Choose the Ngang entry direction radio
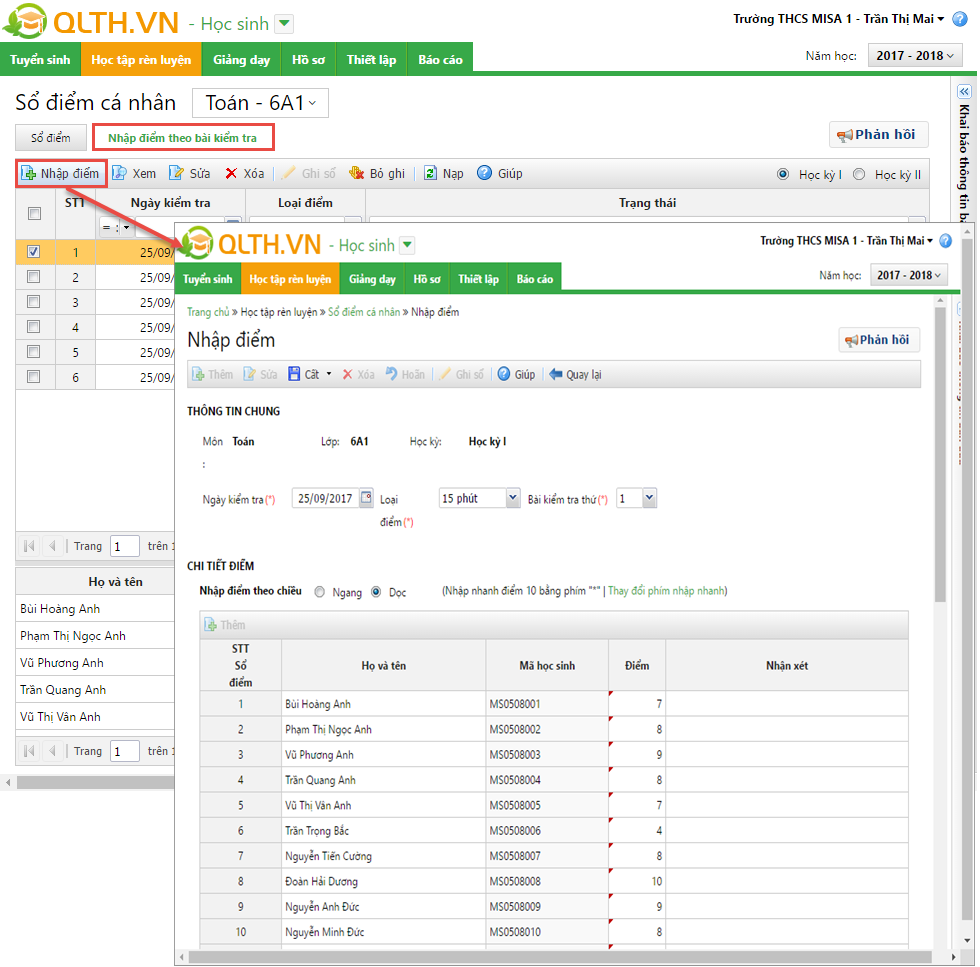The height and width of the screenshot is (967, 980). tap(319, 592)
